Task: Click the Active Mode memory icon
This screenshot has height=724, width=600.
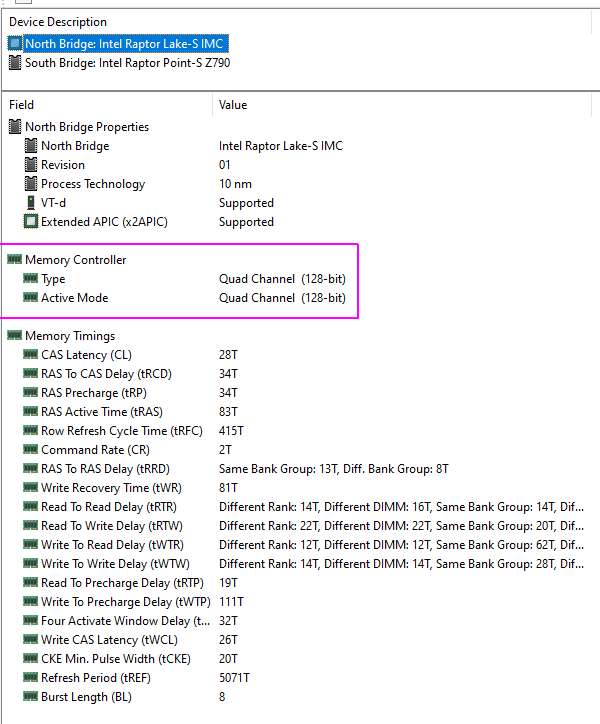Action: click(30, 297)
